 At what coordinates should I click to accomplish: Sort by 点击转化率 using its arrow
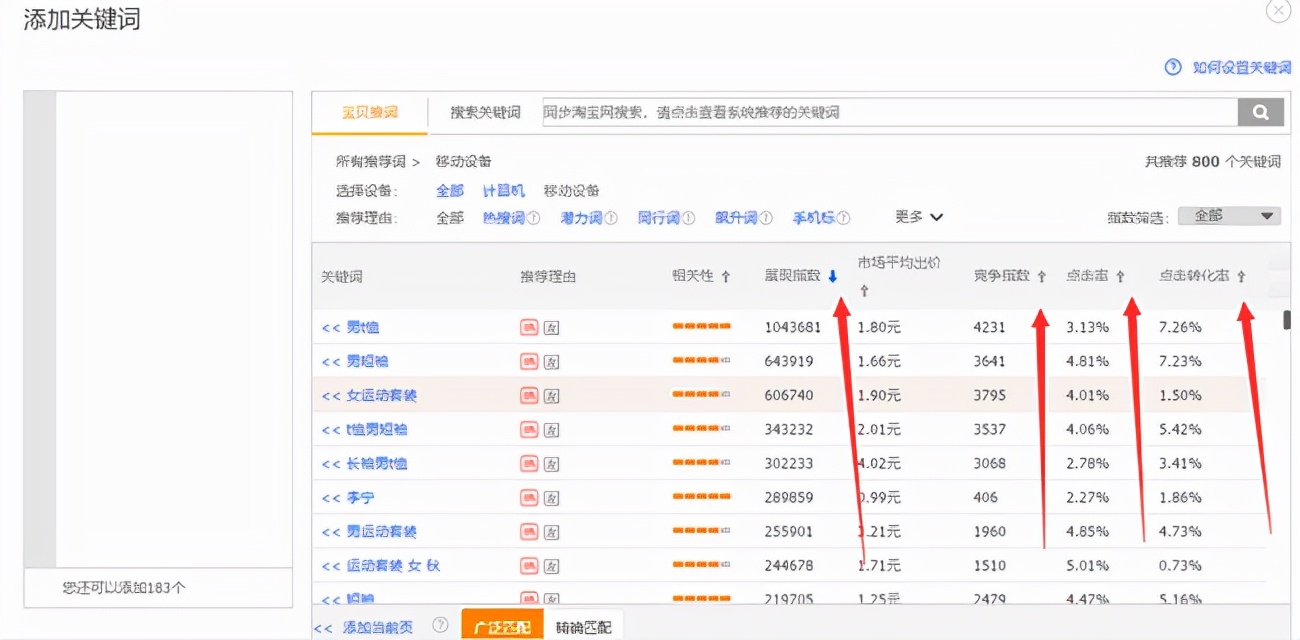point(1241,276)
